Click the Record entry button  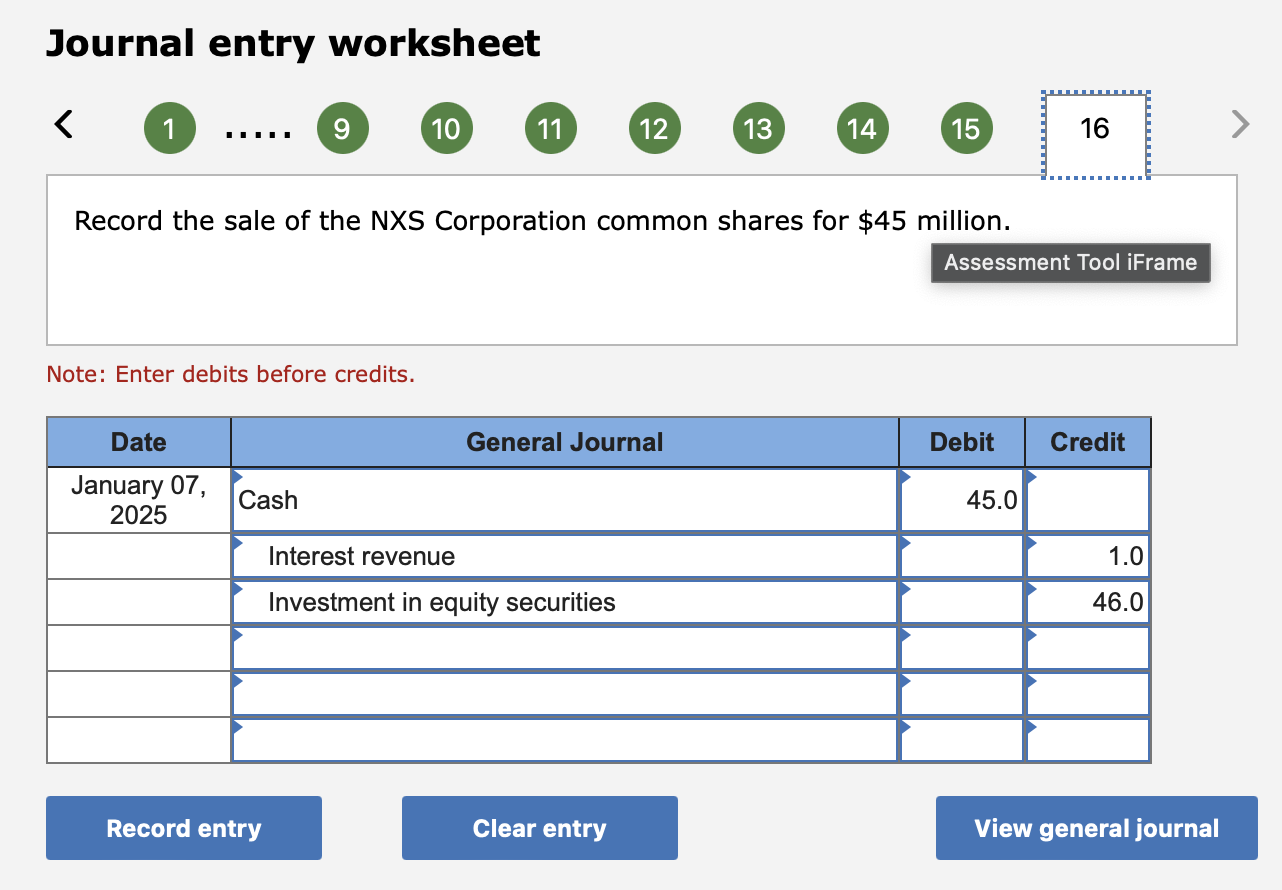click(183, 828)
